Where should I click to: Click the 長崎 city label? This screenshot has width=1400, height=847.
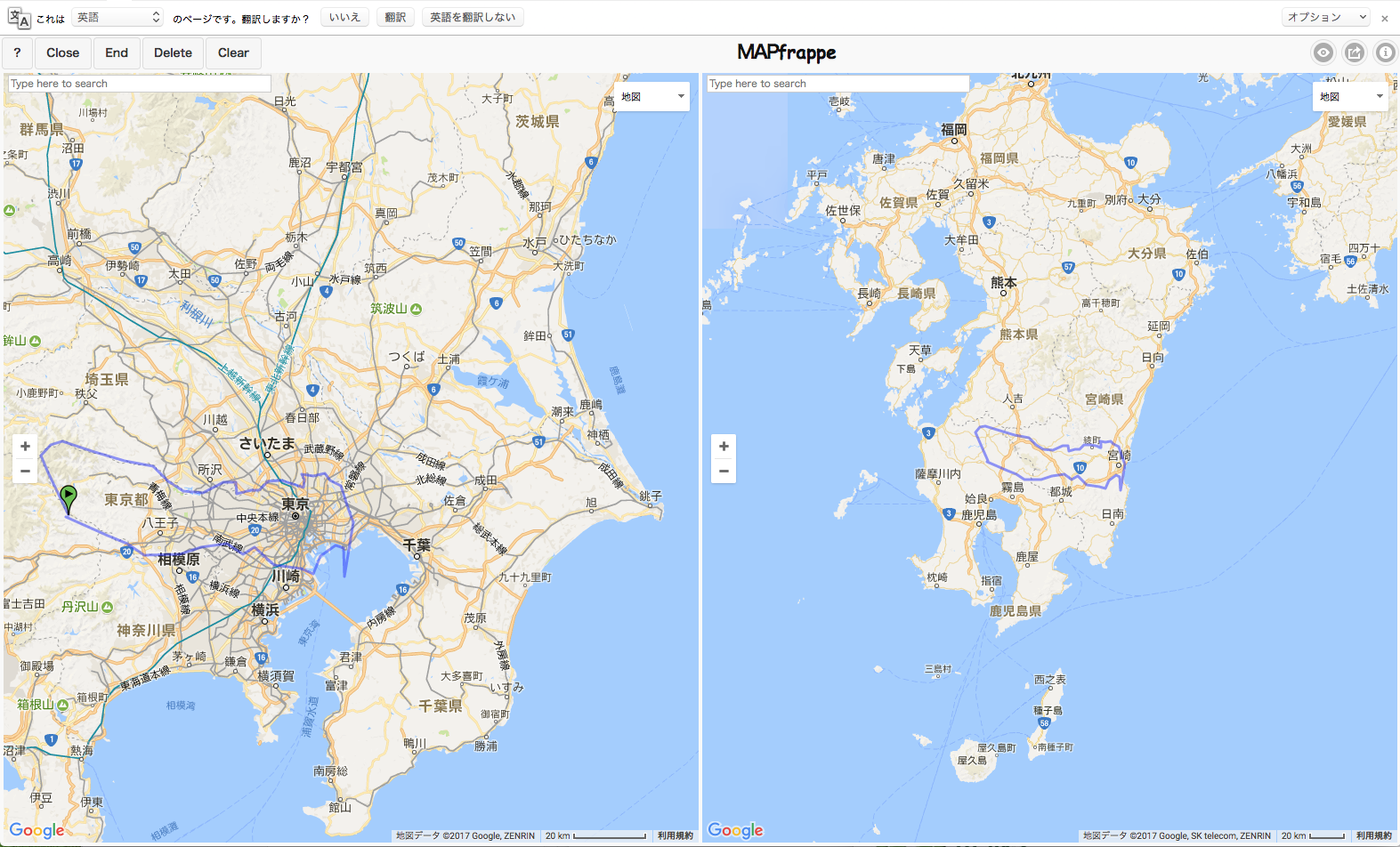click(870, 294)
